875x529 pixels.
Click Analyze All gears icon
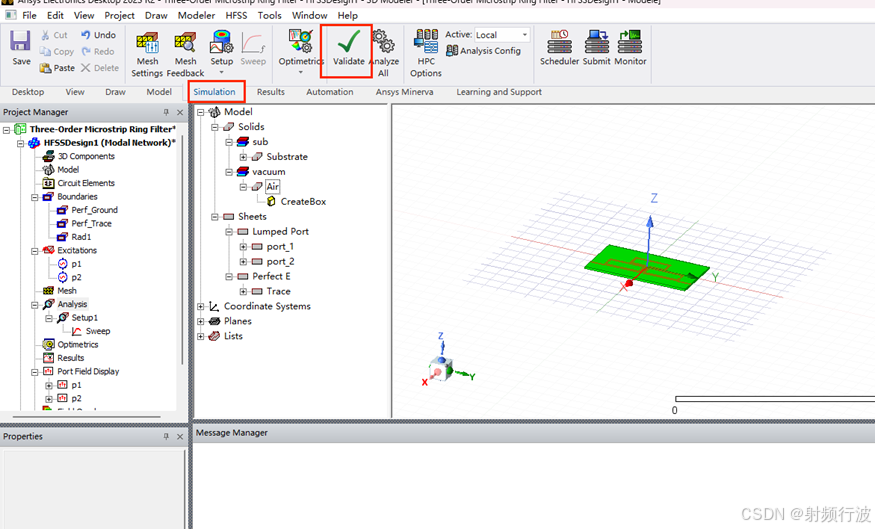coord(383,42)
